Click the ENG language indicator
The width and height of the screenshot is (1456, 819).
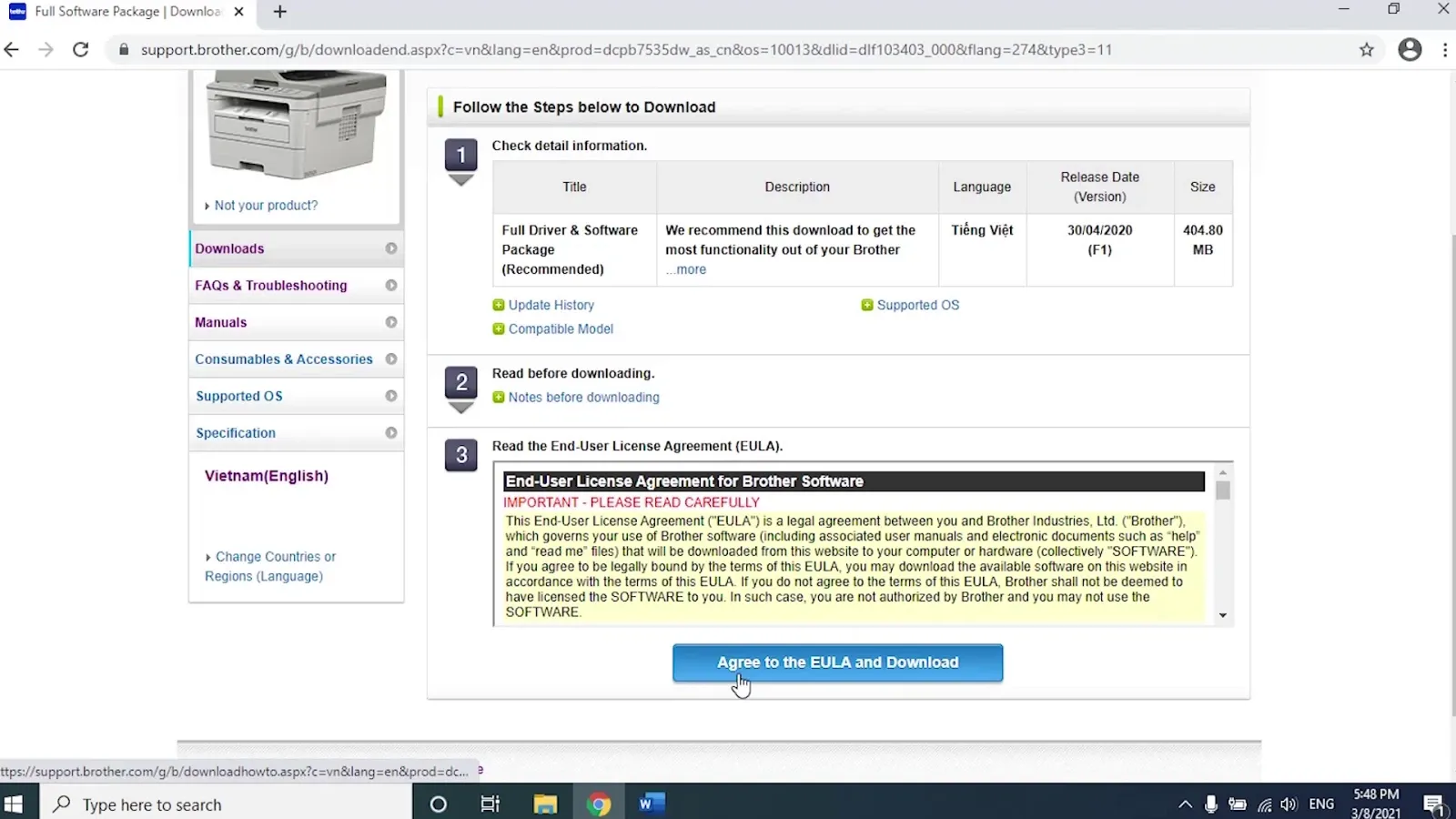[x=1321, y=804]
